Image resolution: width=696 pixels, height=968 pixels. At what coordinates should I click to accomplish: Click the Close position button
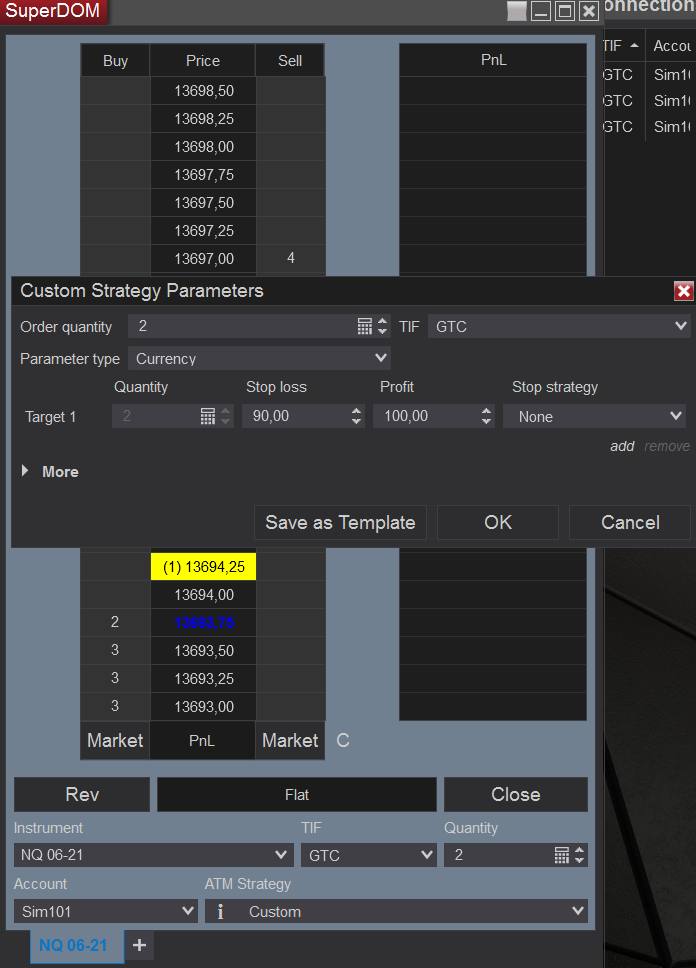click(x=516, y=795)
